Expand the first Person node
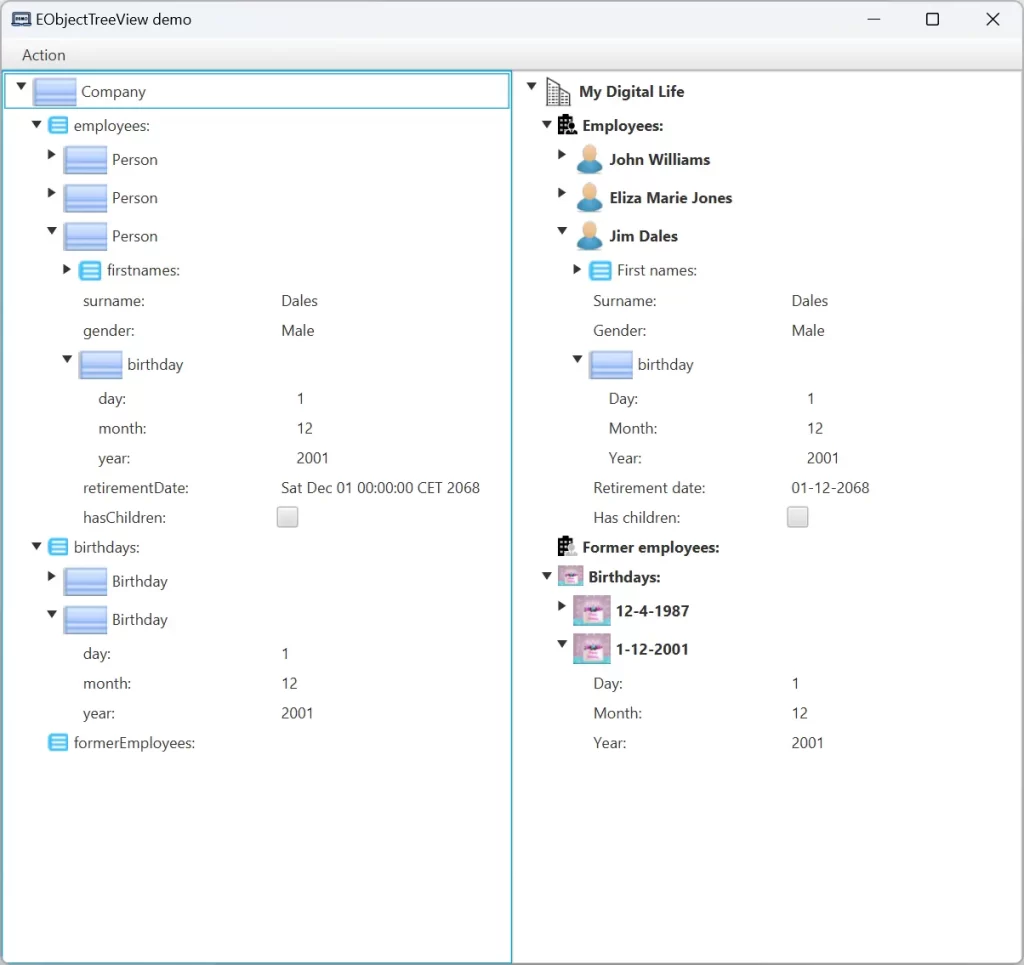 (x=52, y=155)
